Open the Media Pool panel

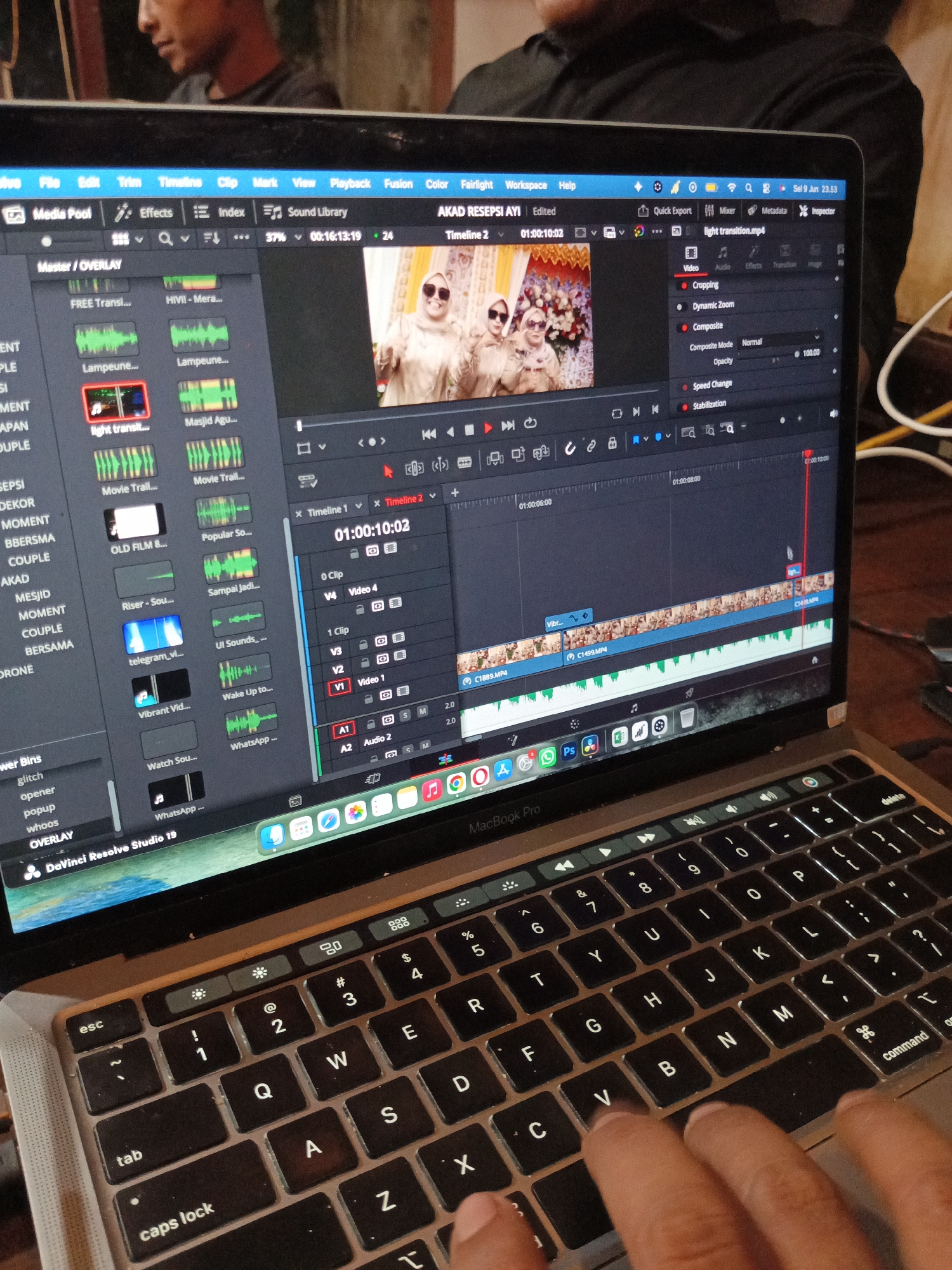coord(48,214)
